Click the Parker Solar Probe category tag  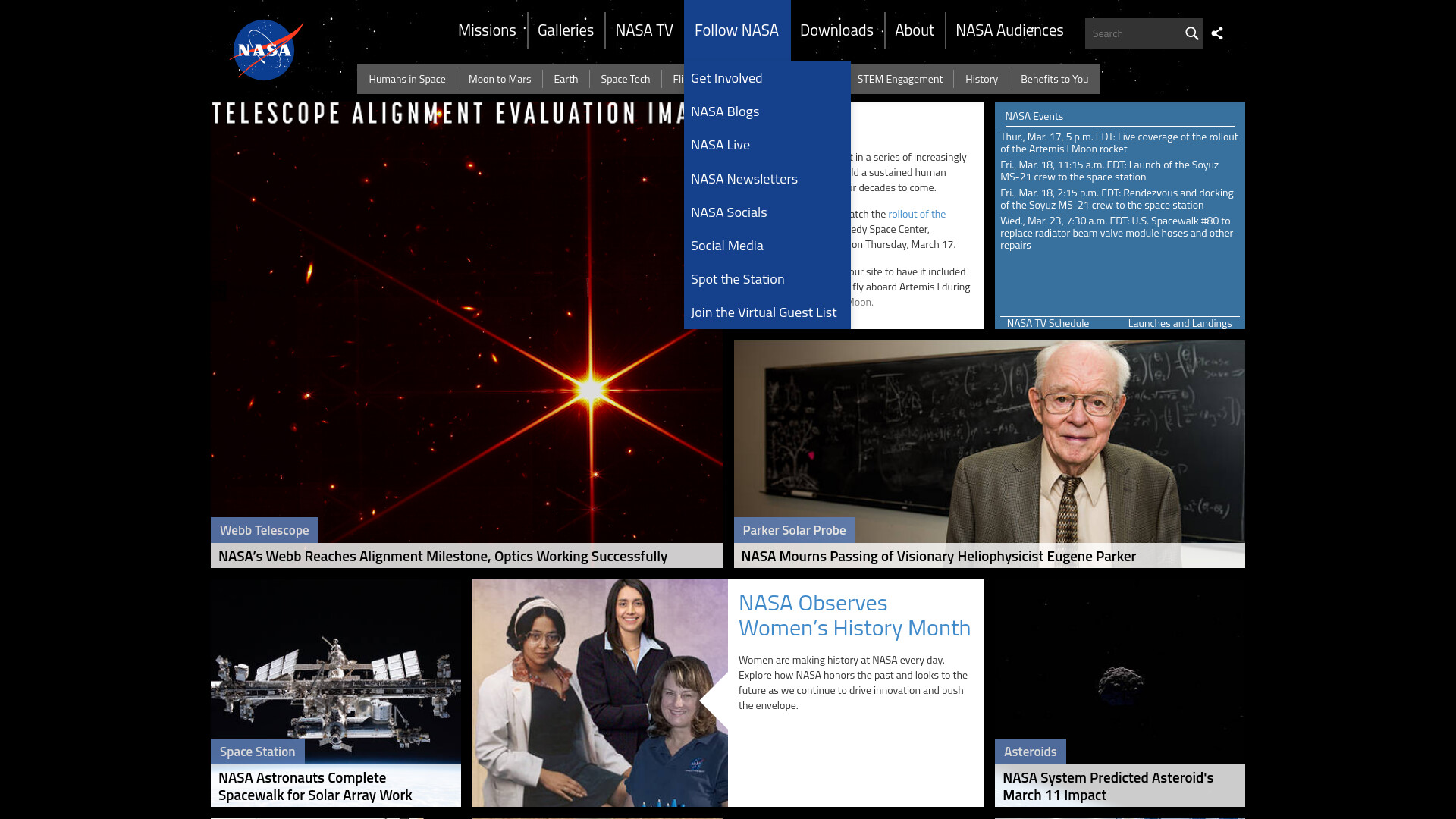point(794,530)
